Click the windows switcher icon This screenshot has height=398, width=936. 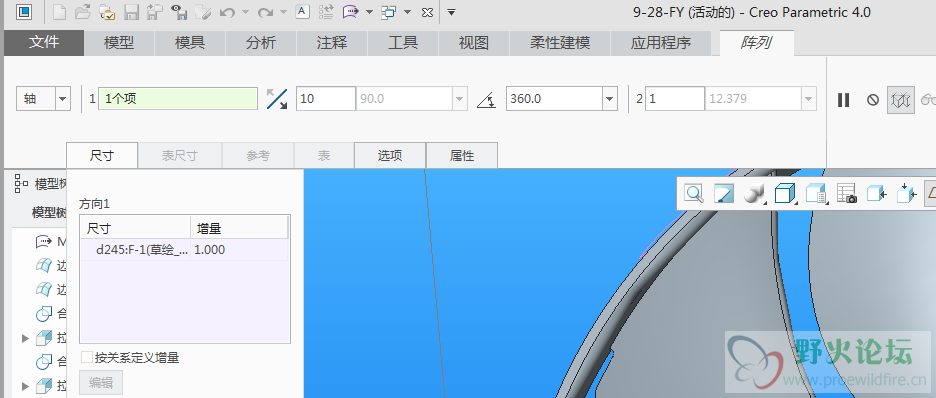(x=389, y=12)
